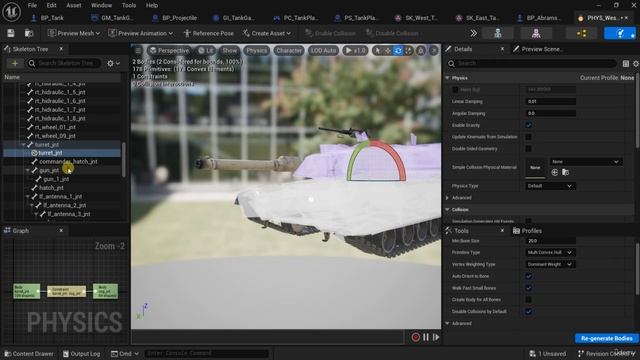Click the record simulation red button
The image size is (640, 360).
pos(416,337)
